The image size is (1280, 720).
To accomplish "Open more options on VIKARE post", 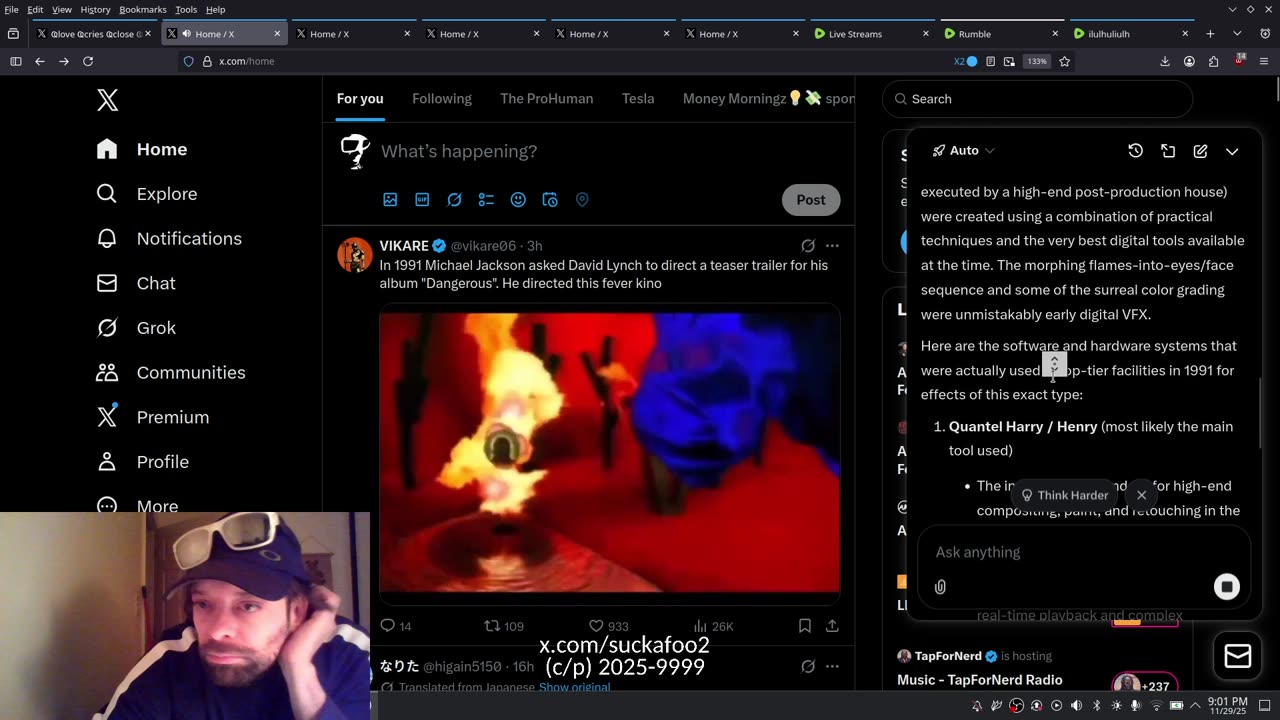I will (x=832, y=245).
